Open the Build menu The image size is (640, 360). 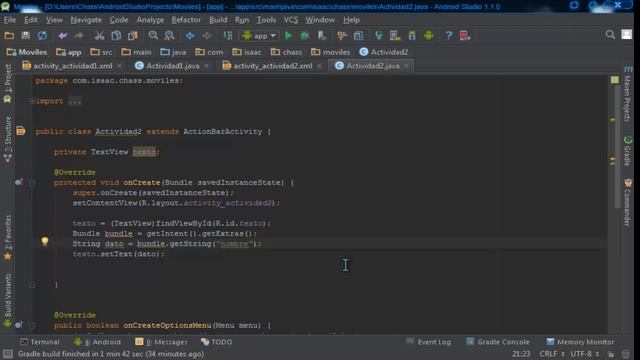coord(218,20)
